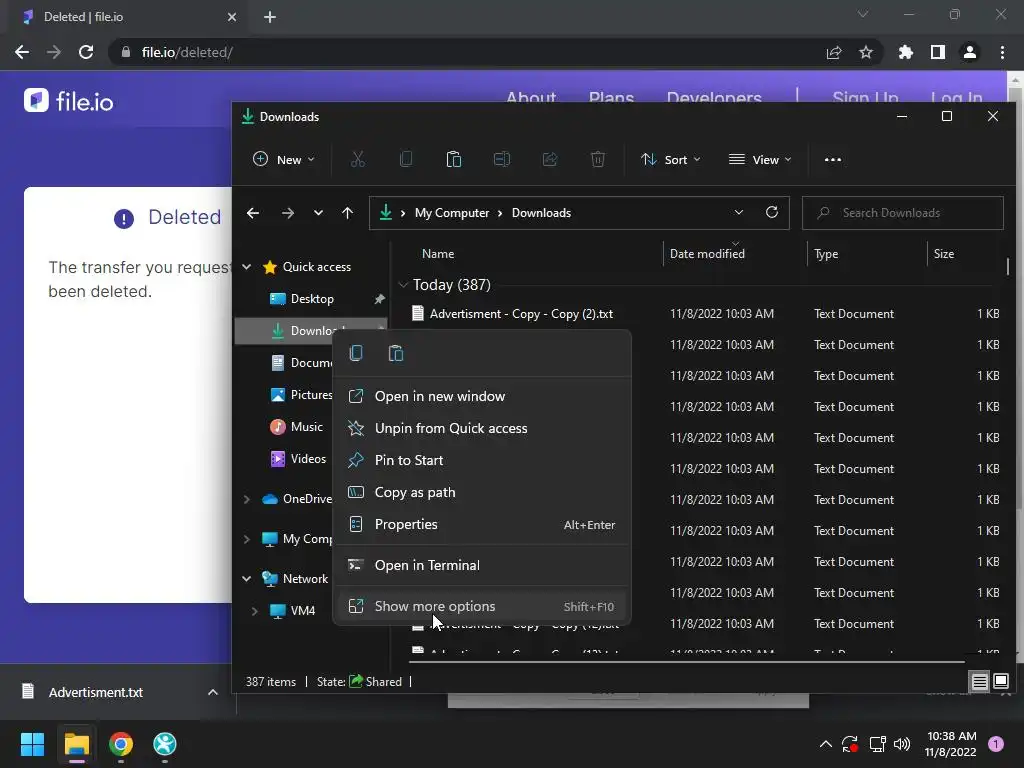Click My Computer in address breadcrumb
This screenshot has height=768, width=1024.
tap(452, 213)
